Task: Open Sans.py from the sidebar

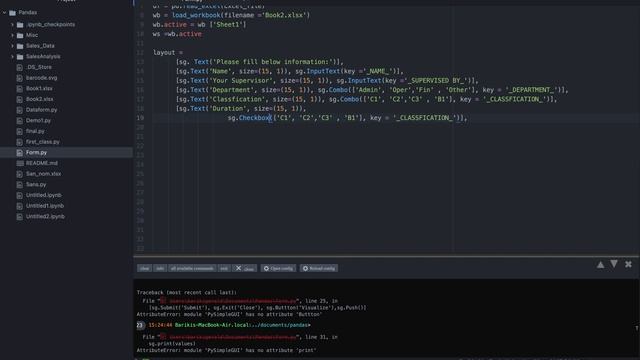Action: tap(36, 184)
